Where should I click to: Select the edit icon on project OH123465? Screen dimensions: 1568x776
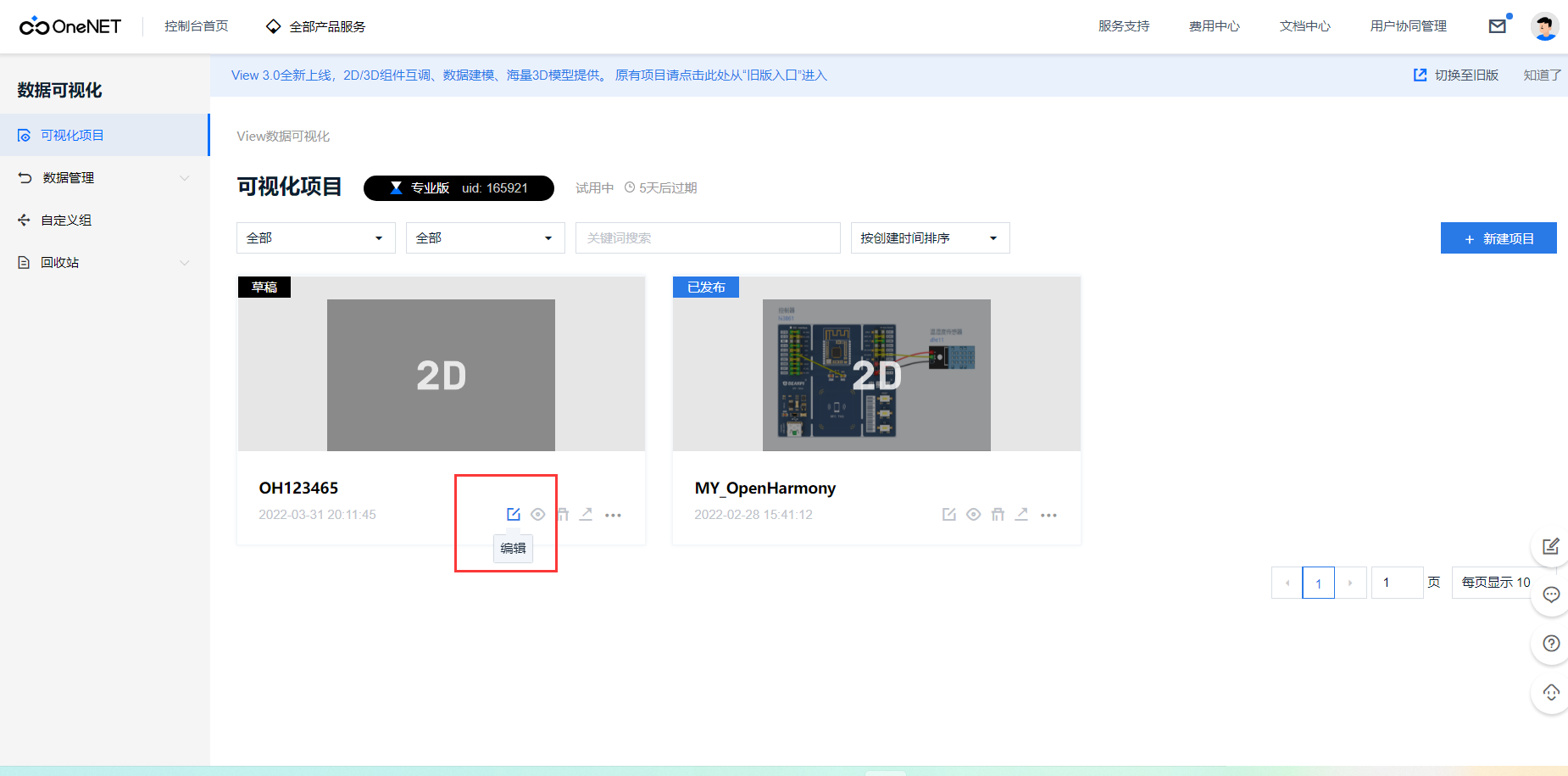[x=514, y=514]
